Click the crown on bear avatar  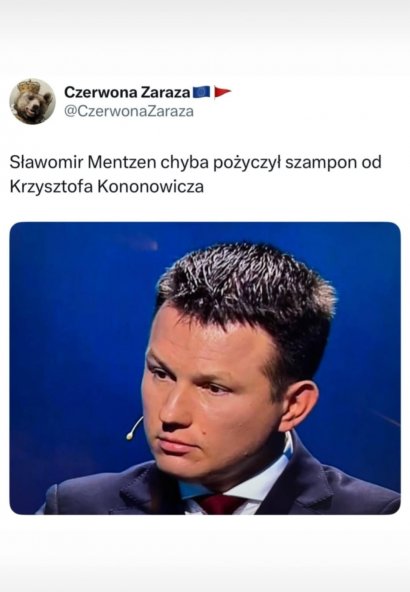coord(29,86)
